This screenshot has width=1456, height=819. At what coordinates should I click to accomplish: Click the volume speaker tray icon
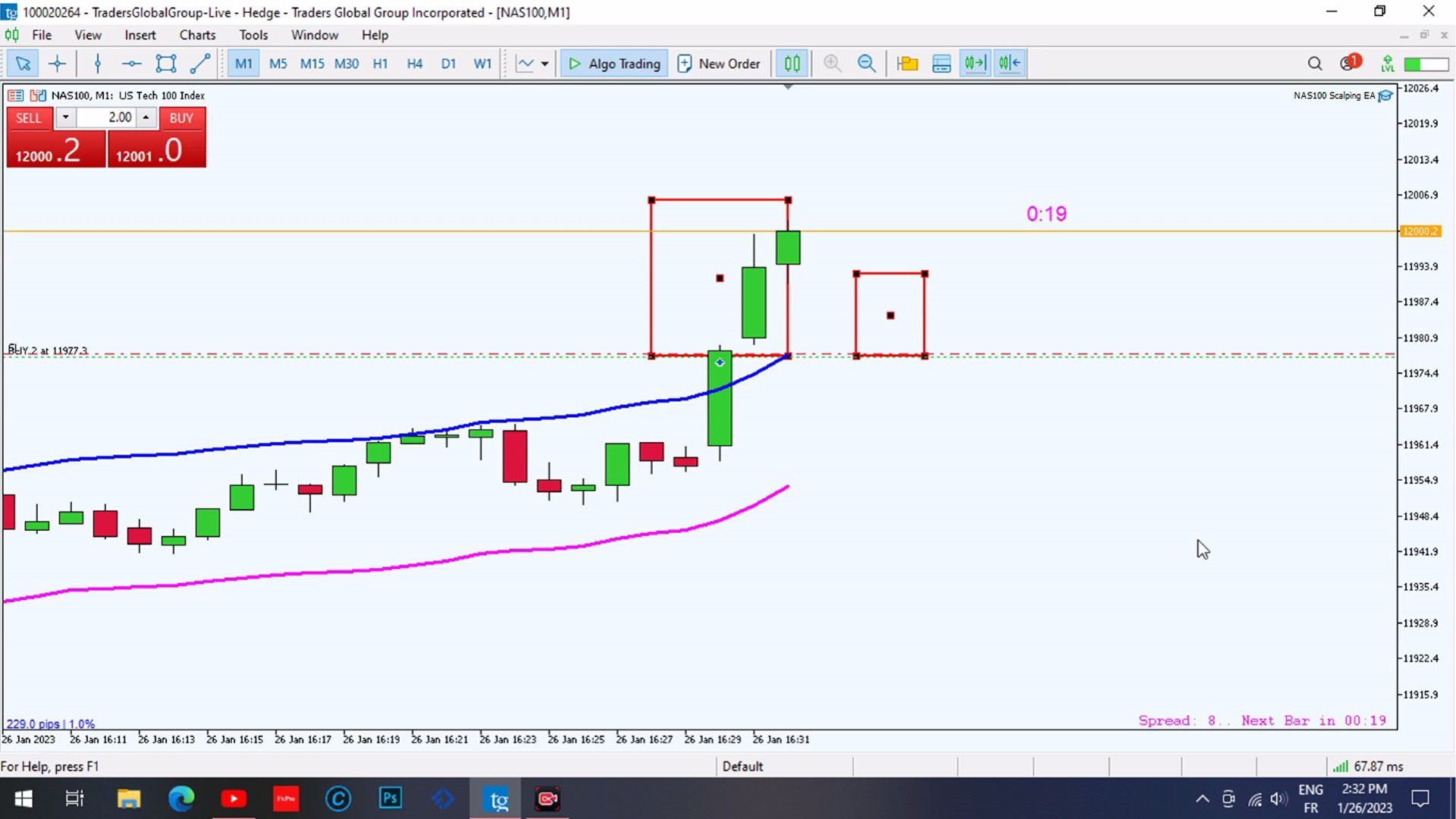[1279, 799]
